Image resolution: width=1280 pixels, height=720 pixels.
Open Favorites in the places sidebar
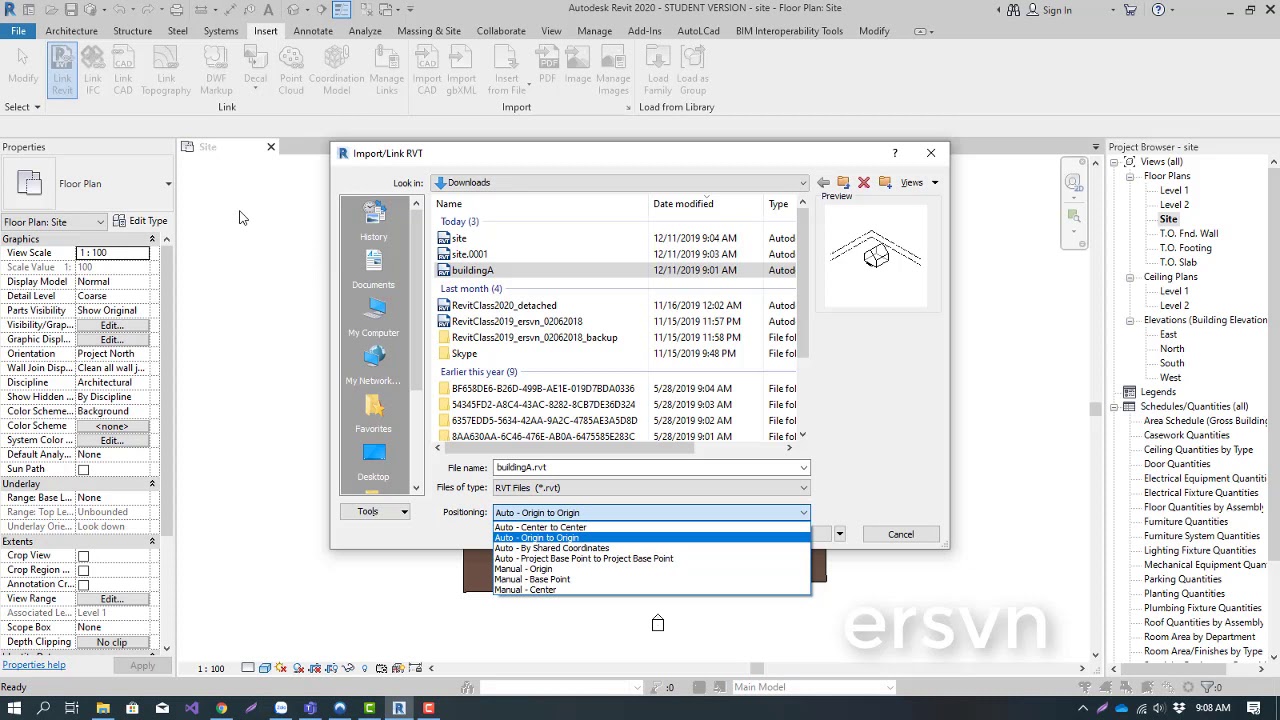click(373, 413)
